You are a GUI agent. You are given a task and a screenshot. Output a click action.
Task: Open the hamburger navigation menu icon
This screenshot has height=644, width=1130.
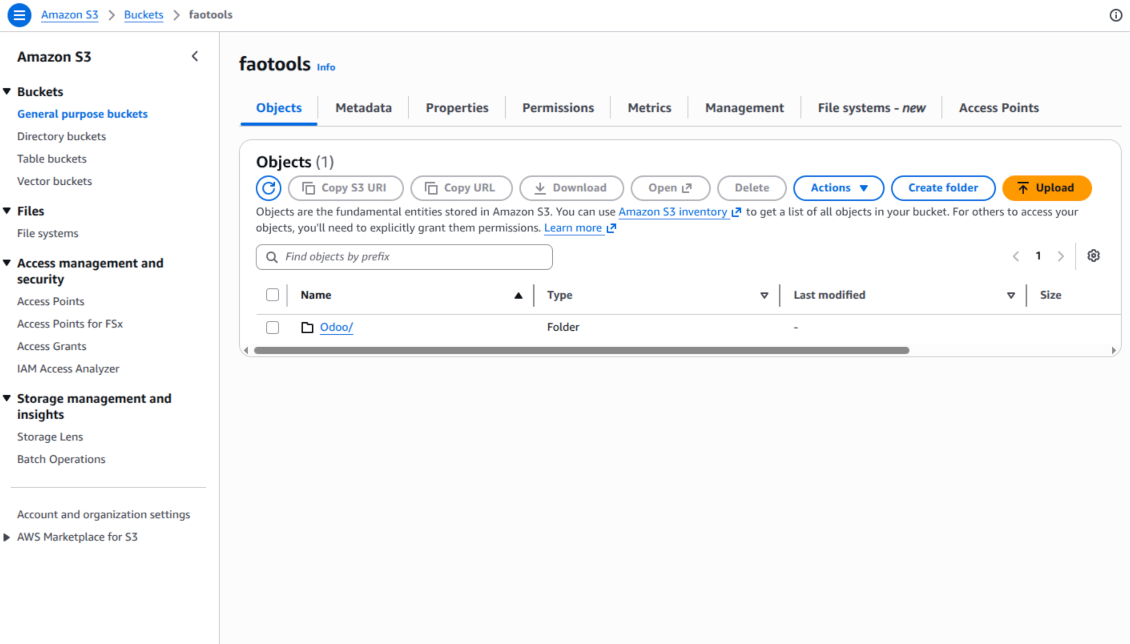19,14
